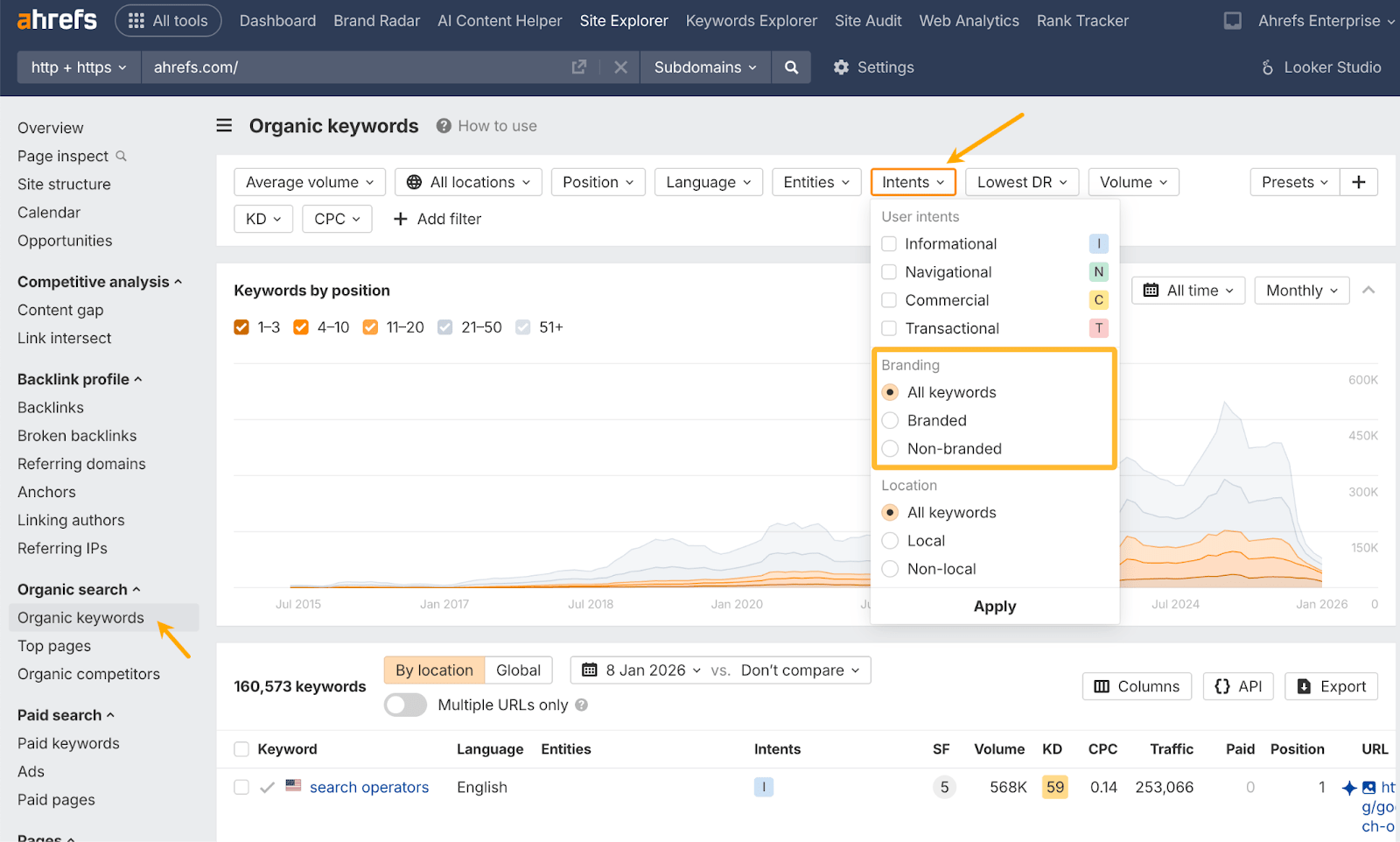Image resolution: width=1400 pixels, height=842 pixels.
Task: Export the keyword list
Action: pyautogui.click(x=1330, y=686)
